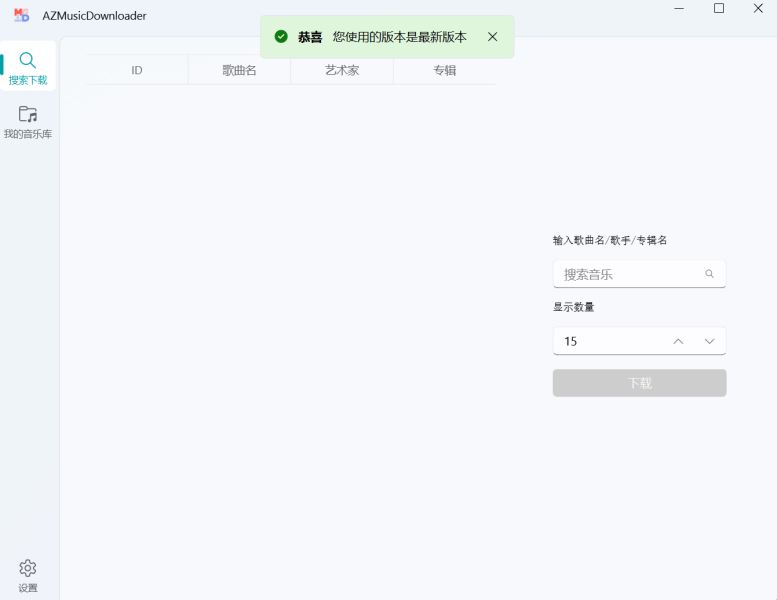Open 设置 settings gear at bottom
Screen dimensions: 777x600
click(x=28, y=576)
